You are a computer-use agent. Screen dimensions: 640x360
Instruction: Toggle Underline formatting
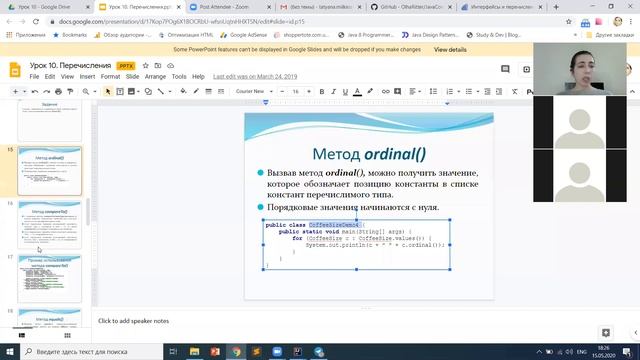tap(345, 91)
